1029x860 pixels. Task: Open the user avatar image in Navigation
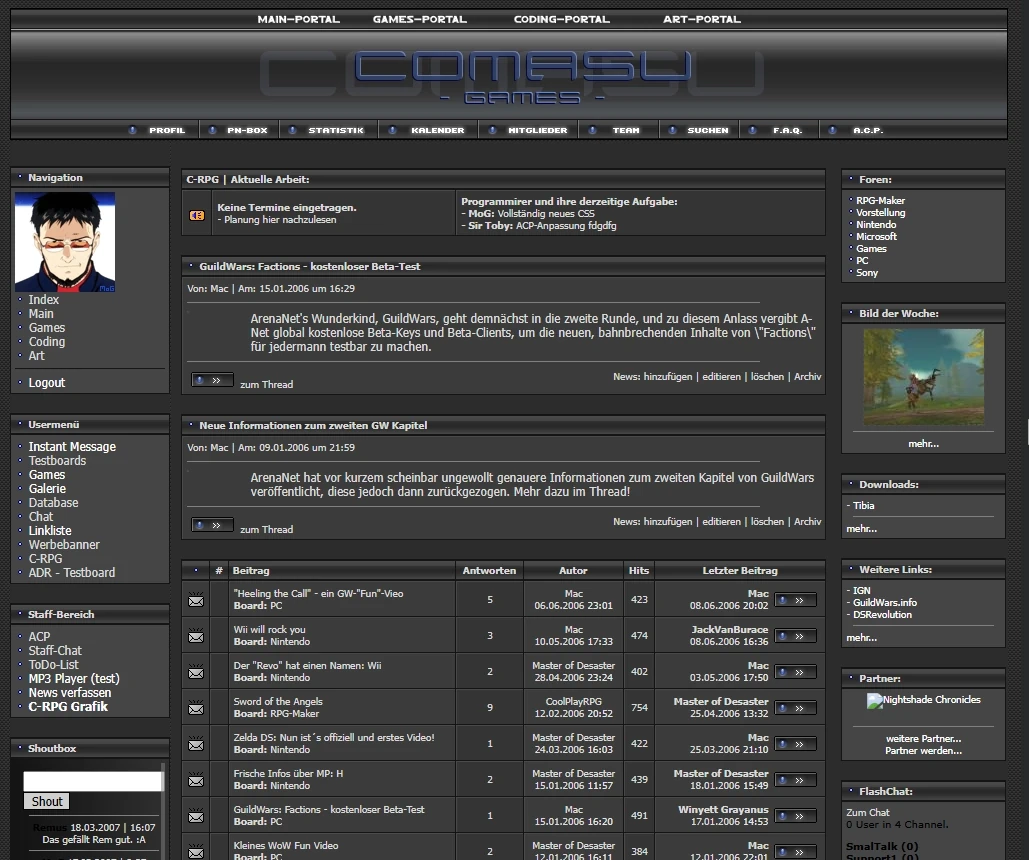(x=65, y=242)
